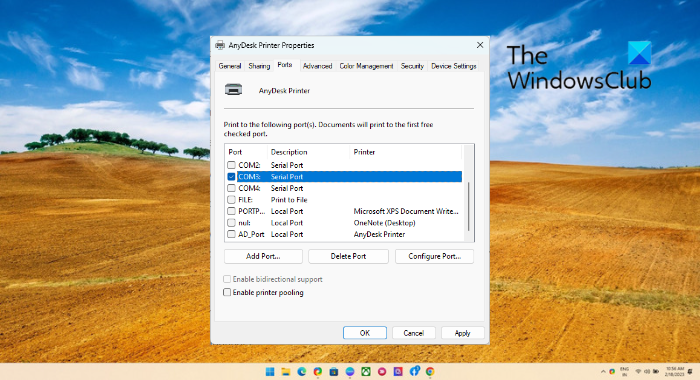Check the COM2 port checkbox
Screen dimensions: 700x380
231,165
